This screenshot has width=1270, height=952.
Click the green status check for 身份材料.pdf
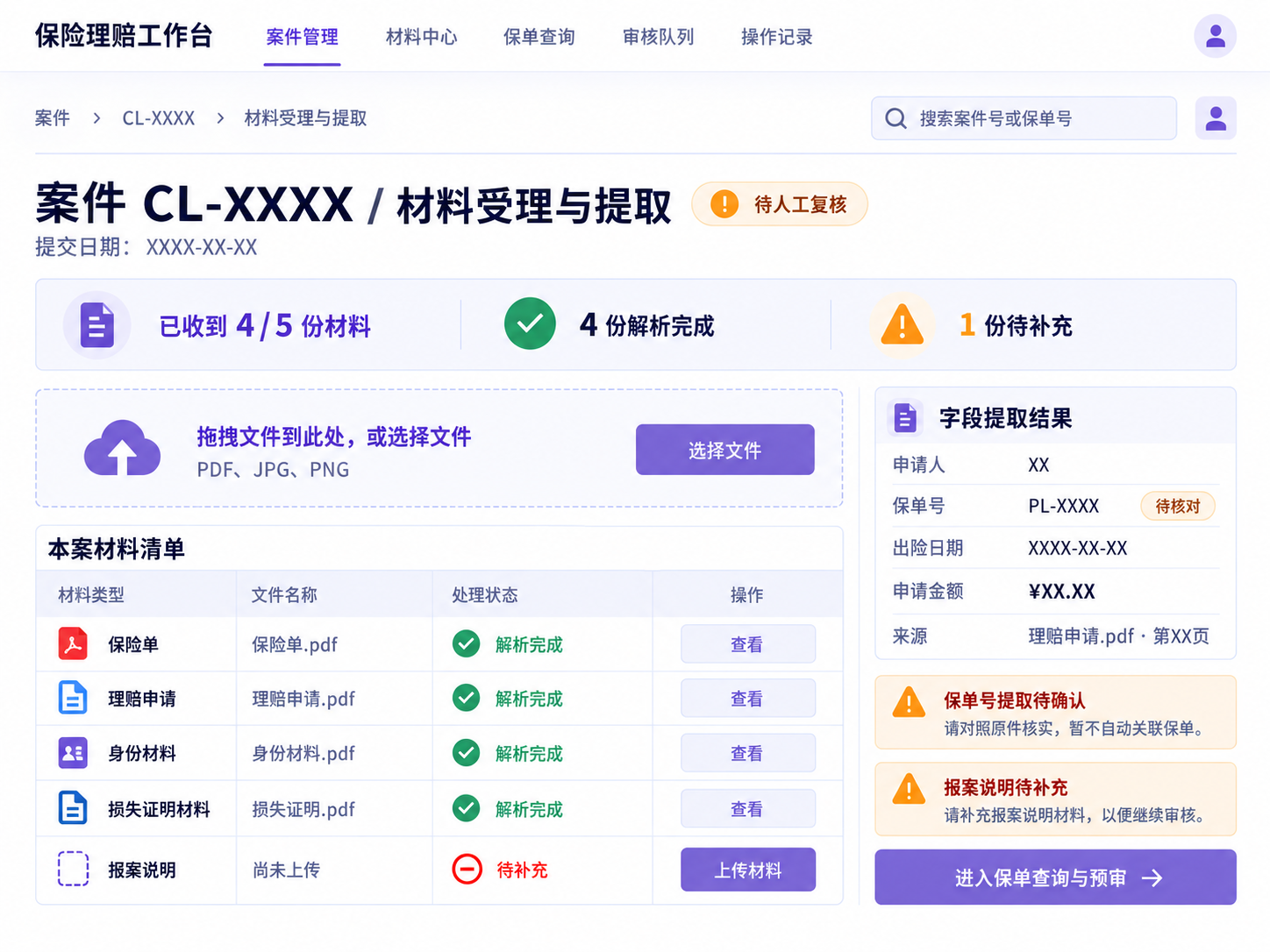(x=466, y=752)
